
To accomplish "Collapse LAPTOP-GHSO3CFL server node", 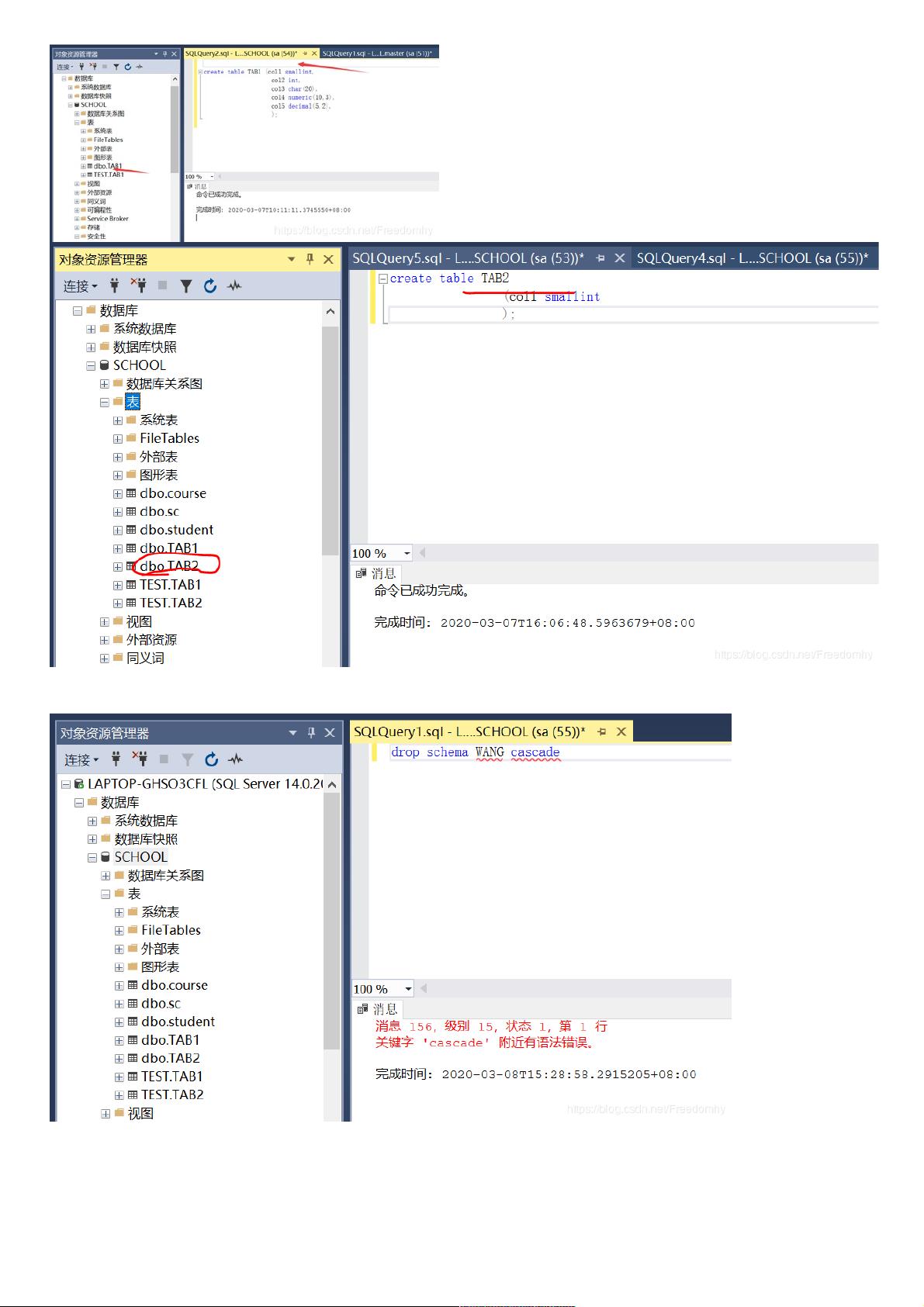I will (66, 784).
